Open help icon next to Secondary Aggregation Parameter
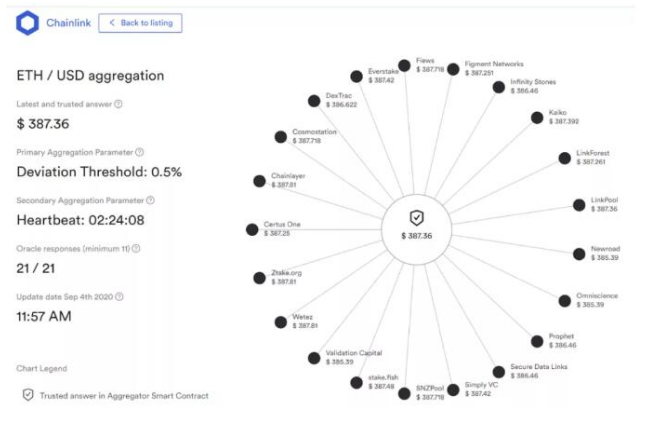The width and height of the screenshot is (669, 425). pos(151,200)
